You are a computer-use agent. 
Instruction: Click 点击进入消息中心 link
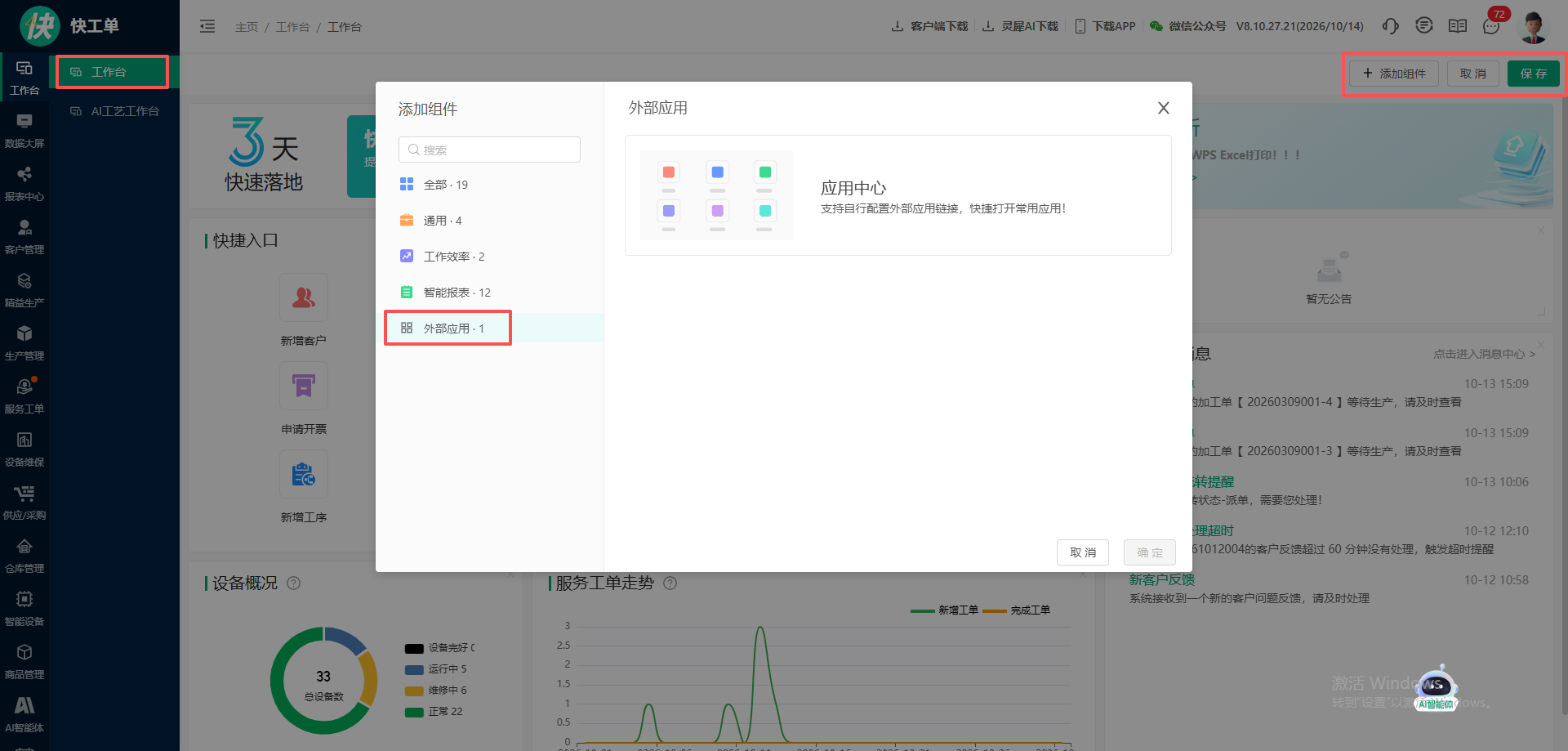[x=1484, y=354]
